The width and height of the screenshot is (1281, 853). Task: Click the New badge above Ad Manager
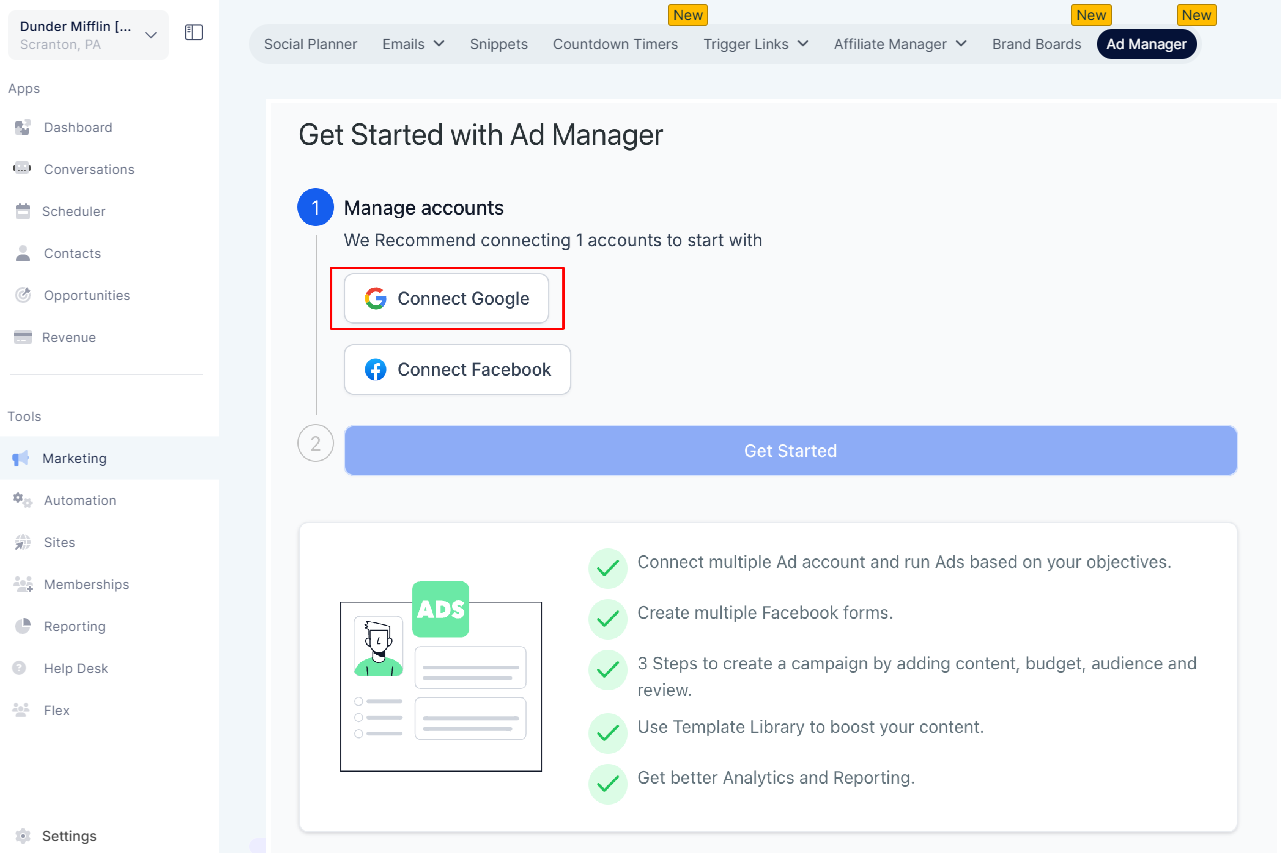(x=1196, y=15)
